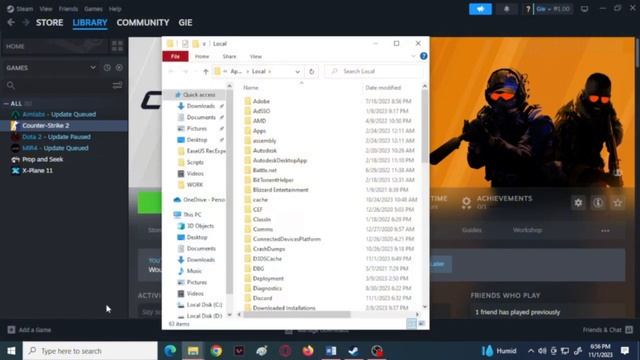Open the Home ribbon tab in Explorer

pyautogui.click(x=202, y=56)
